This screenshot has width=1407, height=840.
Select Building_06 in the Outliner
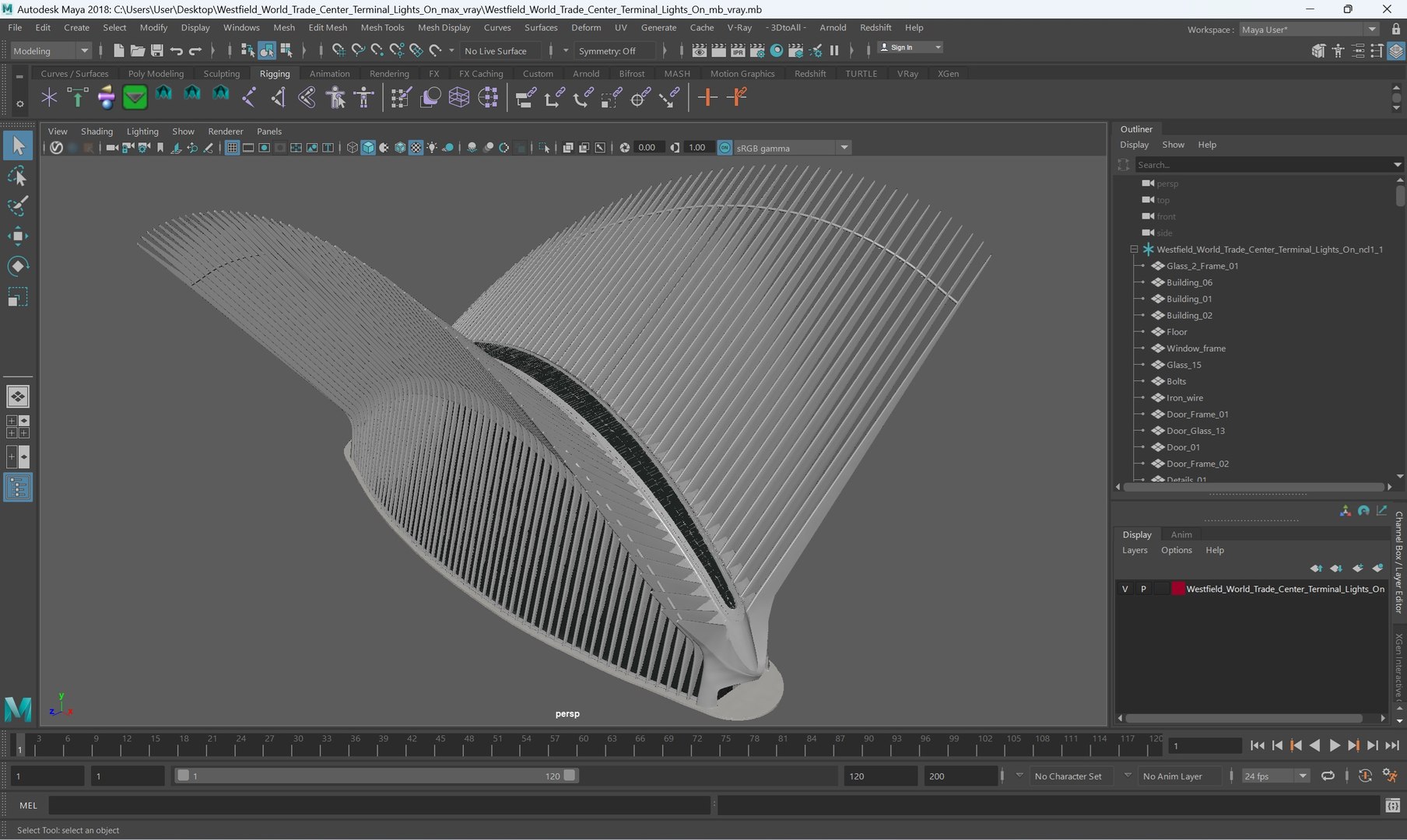coord(1189,282)
